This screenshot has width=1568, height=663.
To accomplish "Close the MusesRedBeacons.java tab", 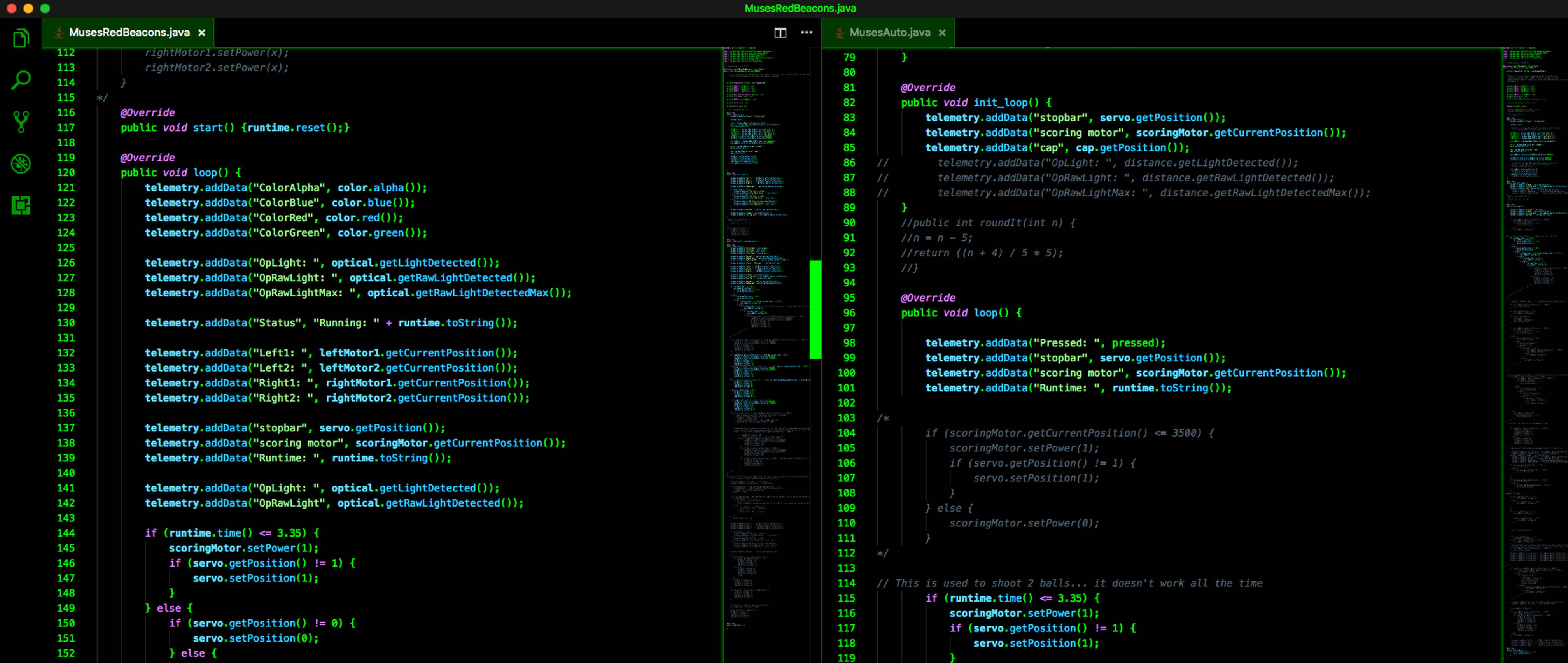I will [x=201, y=33].
